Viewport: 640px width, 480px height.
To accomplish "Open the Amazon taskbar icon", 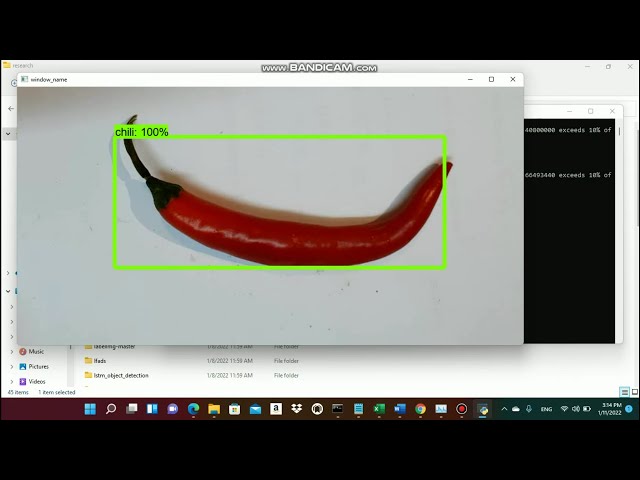I will click(x=276, y=409).
